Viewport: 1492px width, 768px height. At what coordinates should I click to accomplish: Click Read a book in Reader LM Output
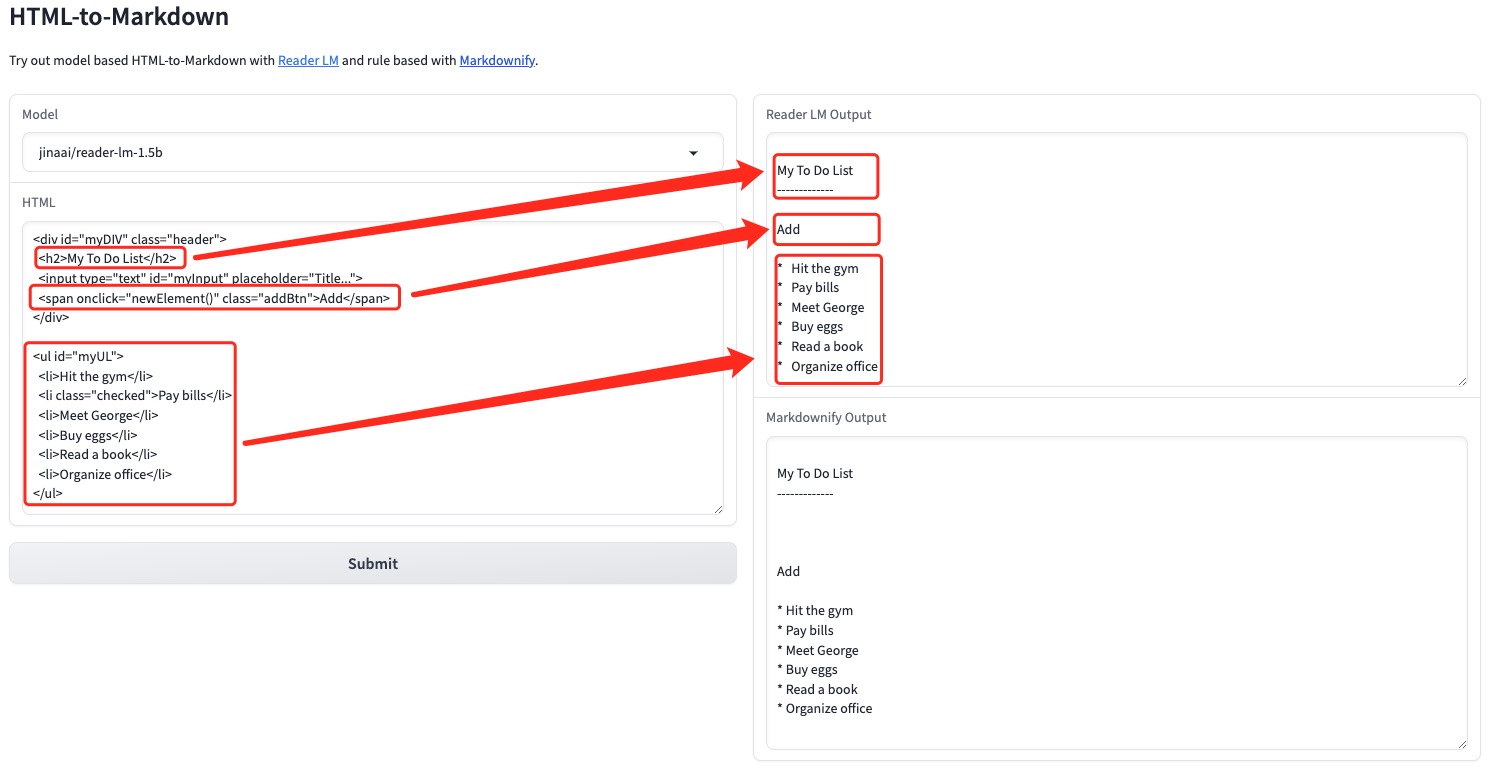point(827,346)
